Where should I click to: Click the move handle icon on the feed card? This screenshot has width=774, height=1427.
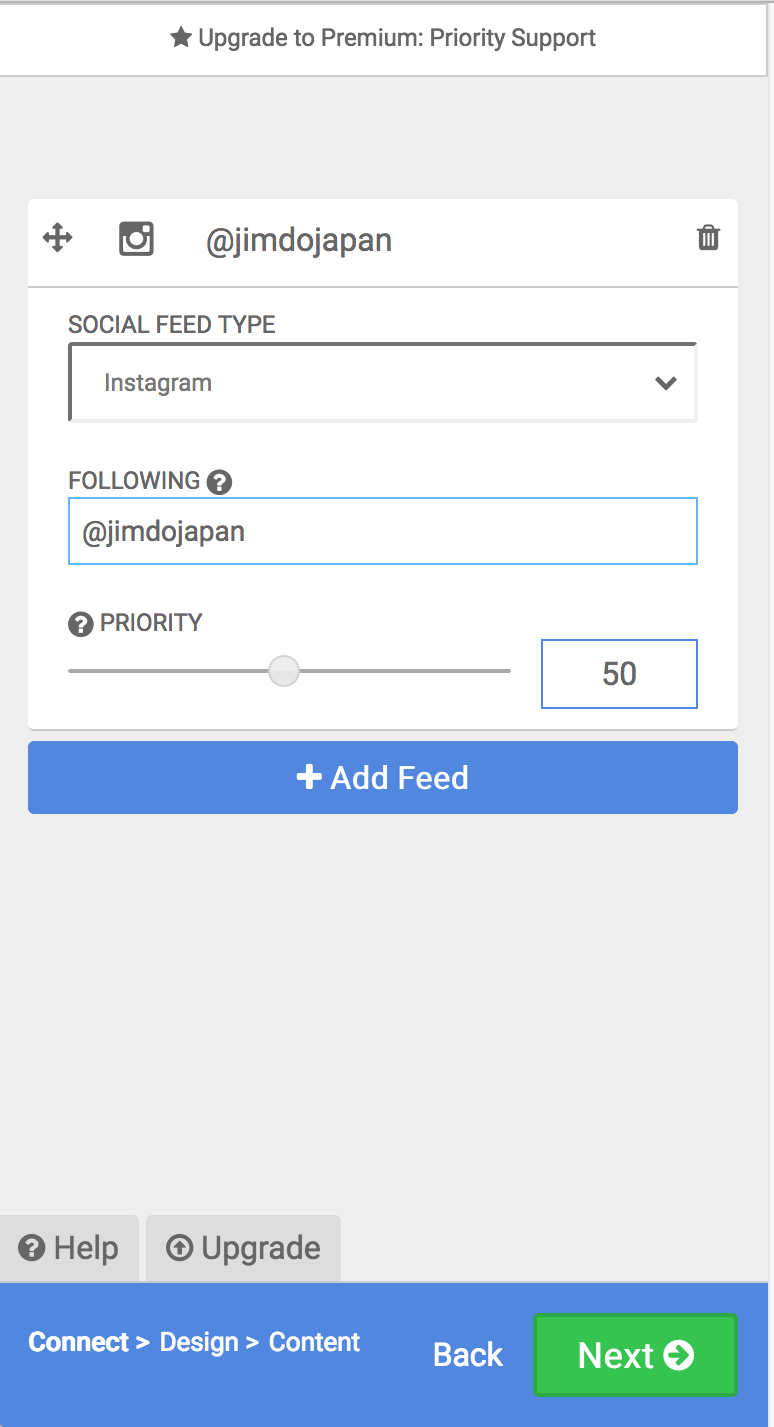click(x=57, y=238)
